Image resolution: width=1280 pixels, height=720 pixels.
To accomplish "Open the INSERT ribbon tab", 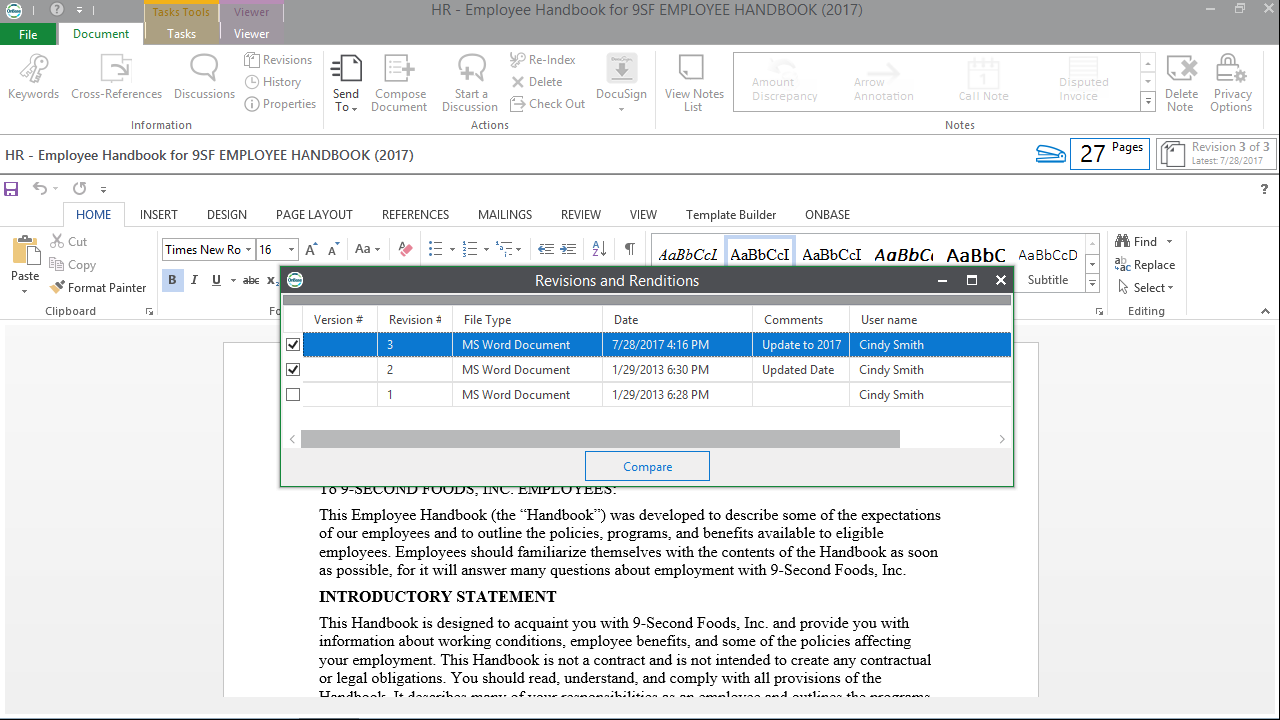I will pos(159,215).
